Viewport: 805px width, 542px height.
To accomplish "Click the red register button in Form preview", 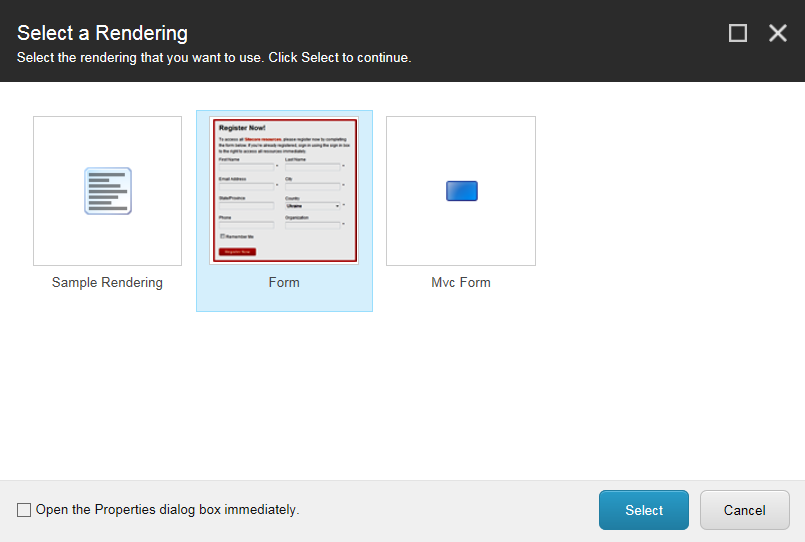I will (x=237, y=252).
